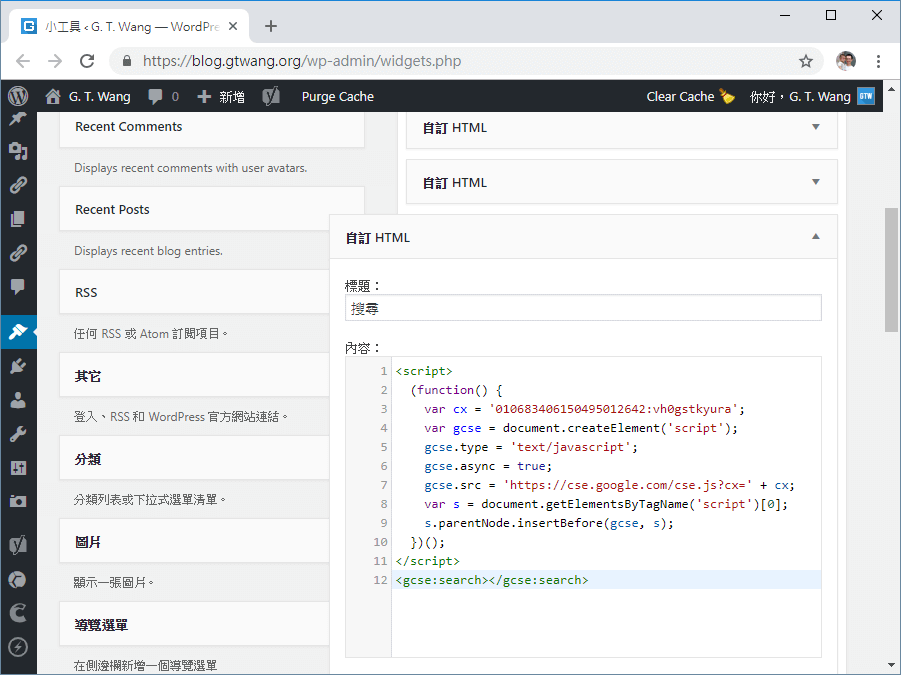This screenshot has width=901, height=675.
Task: Open the Media library icon
Action: [18, 150]
